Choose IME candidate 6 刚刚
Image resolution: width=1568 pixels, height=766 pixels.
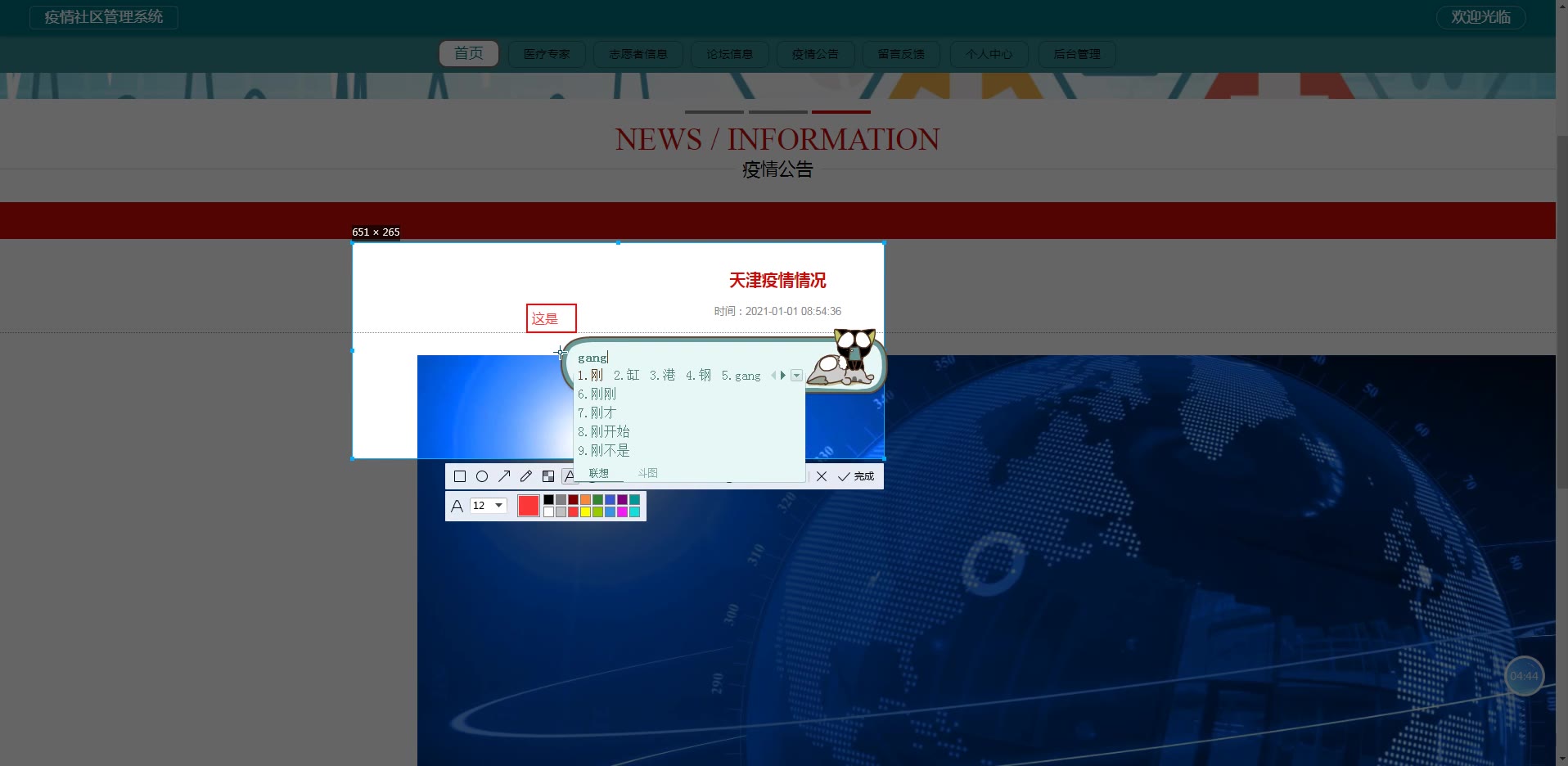click(597, 394)
